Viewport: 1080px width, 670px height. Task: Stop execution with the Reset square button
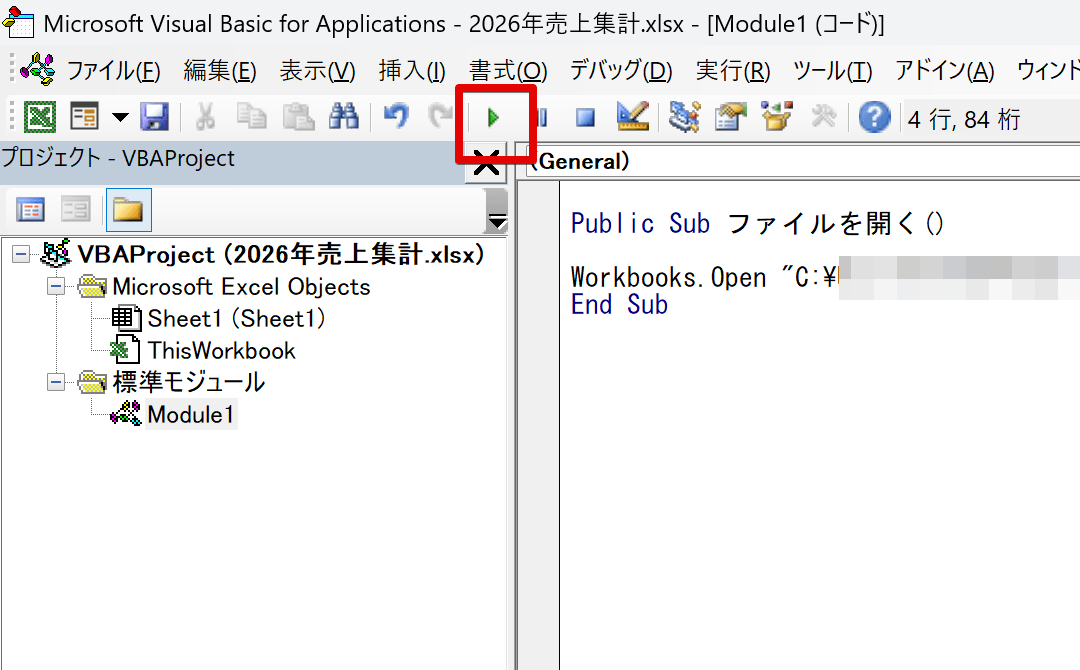pyautogui.click(x=585, y=118)
